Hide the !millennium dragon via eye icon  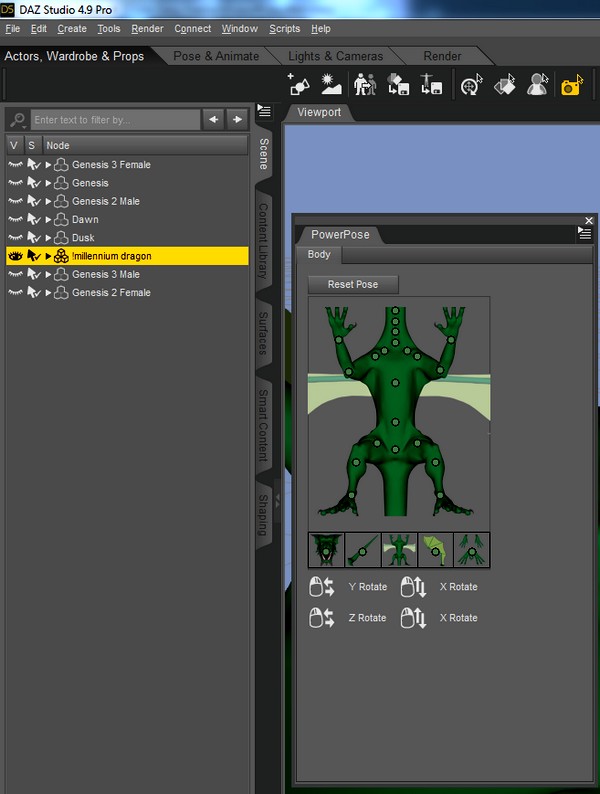pos(15,256)
